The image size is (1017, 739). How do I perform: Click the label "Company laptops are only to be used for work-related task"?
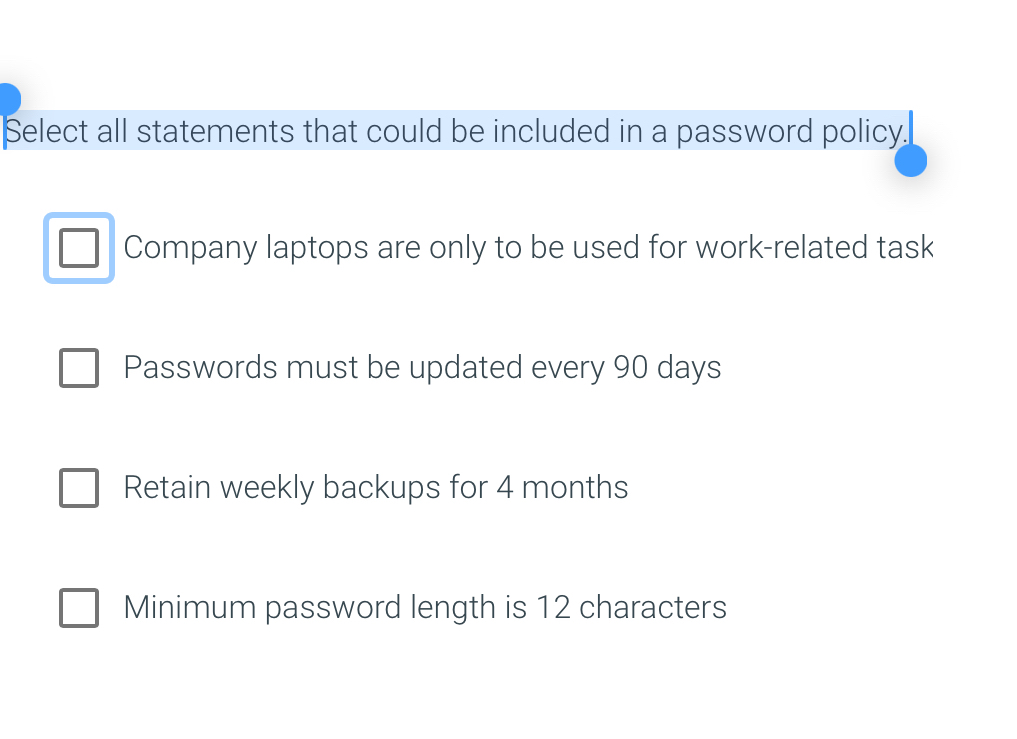pyautogui.click(x=528, y=247)
